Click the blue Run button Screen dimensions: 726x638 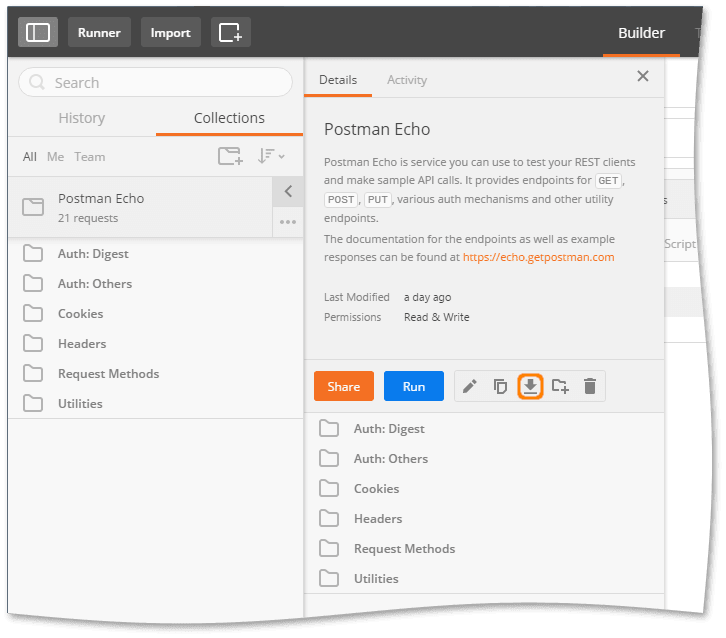[413, 386]
